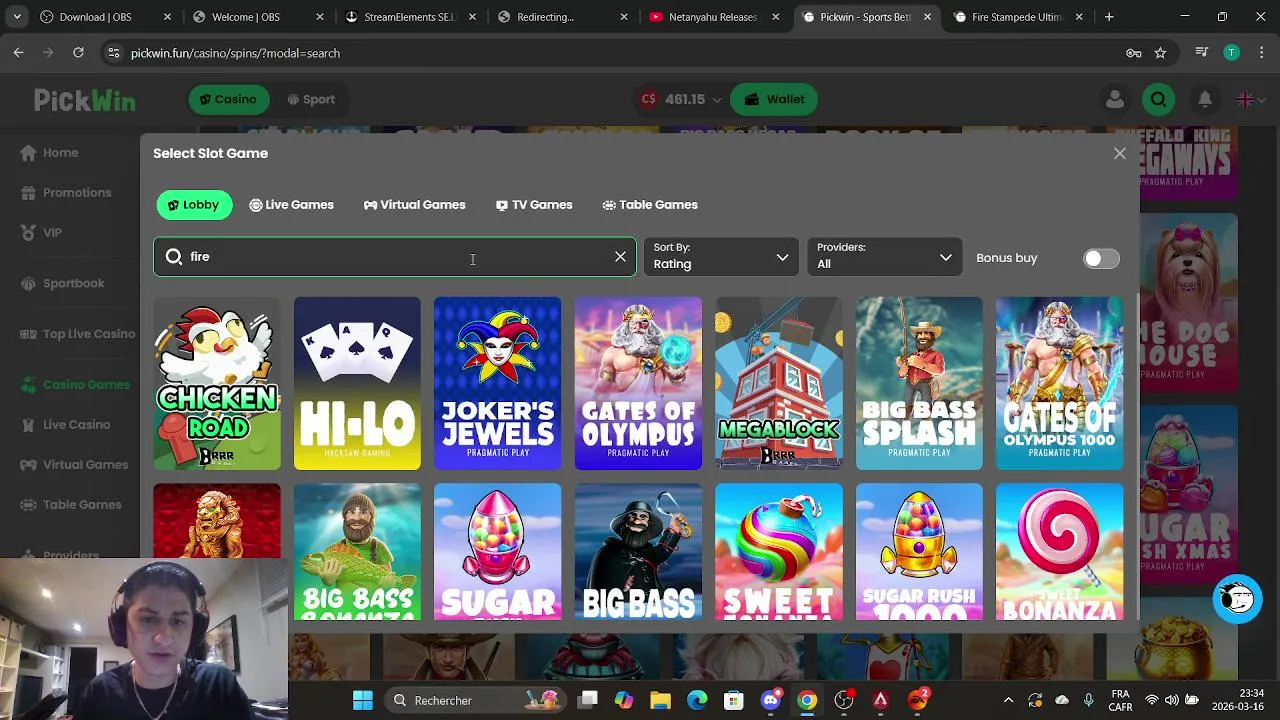Viewport: 1280px width, 720px height.
Task: Click the Sport button in the header
Action: 311,99
